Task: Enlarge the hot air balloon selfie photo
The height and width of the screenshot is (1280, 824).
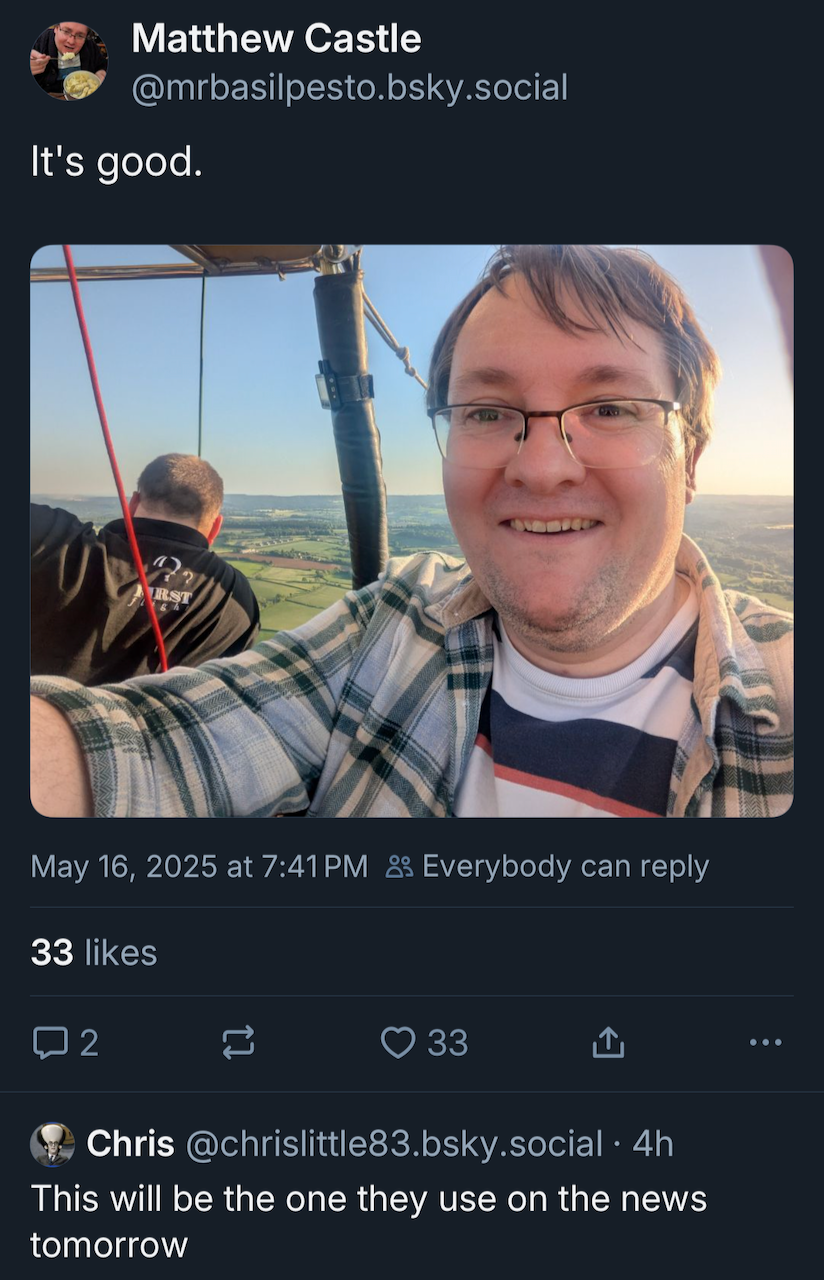Action: click(412, 531)
